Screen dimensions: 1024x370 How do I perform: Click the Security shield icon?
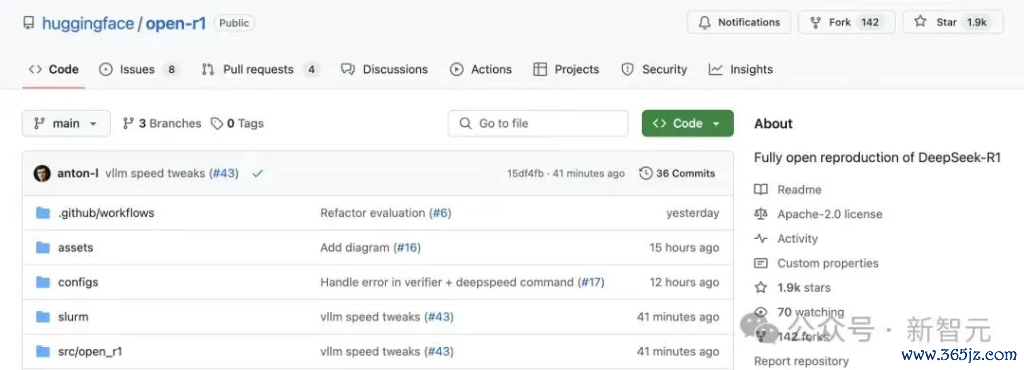pyautogui.click(x=628, y=69)
